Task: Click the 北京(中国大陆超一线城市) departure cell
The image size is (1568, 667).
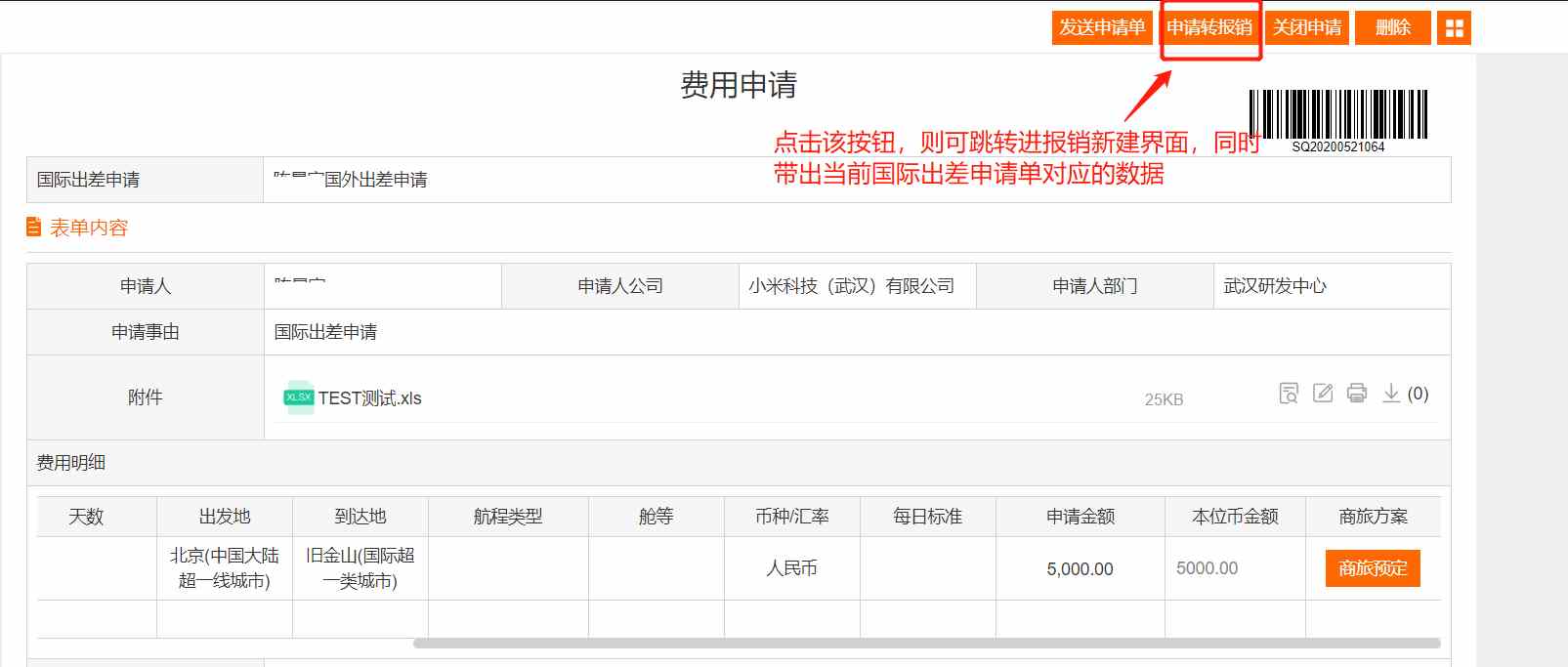Action: point(225,568)
